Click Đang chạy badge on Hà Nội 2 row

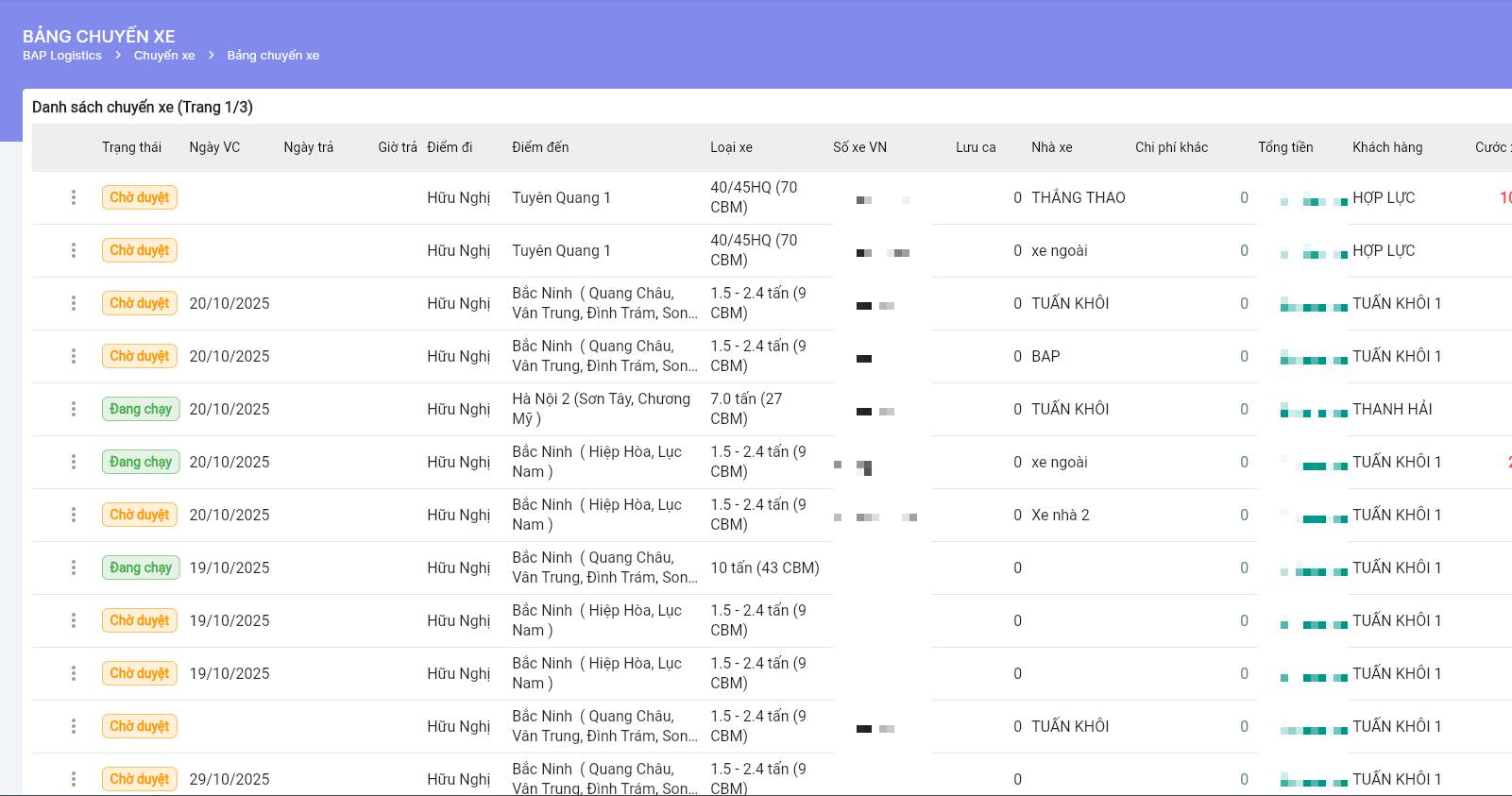(x=141, y=409)
